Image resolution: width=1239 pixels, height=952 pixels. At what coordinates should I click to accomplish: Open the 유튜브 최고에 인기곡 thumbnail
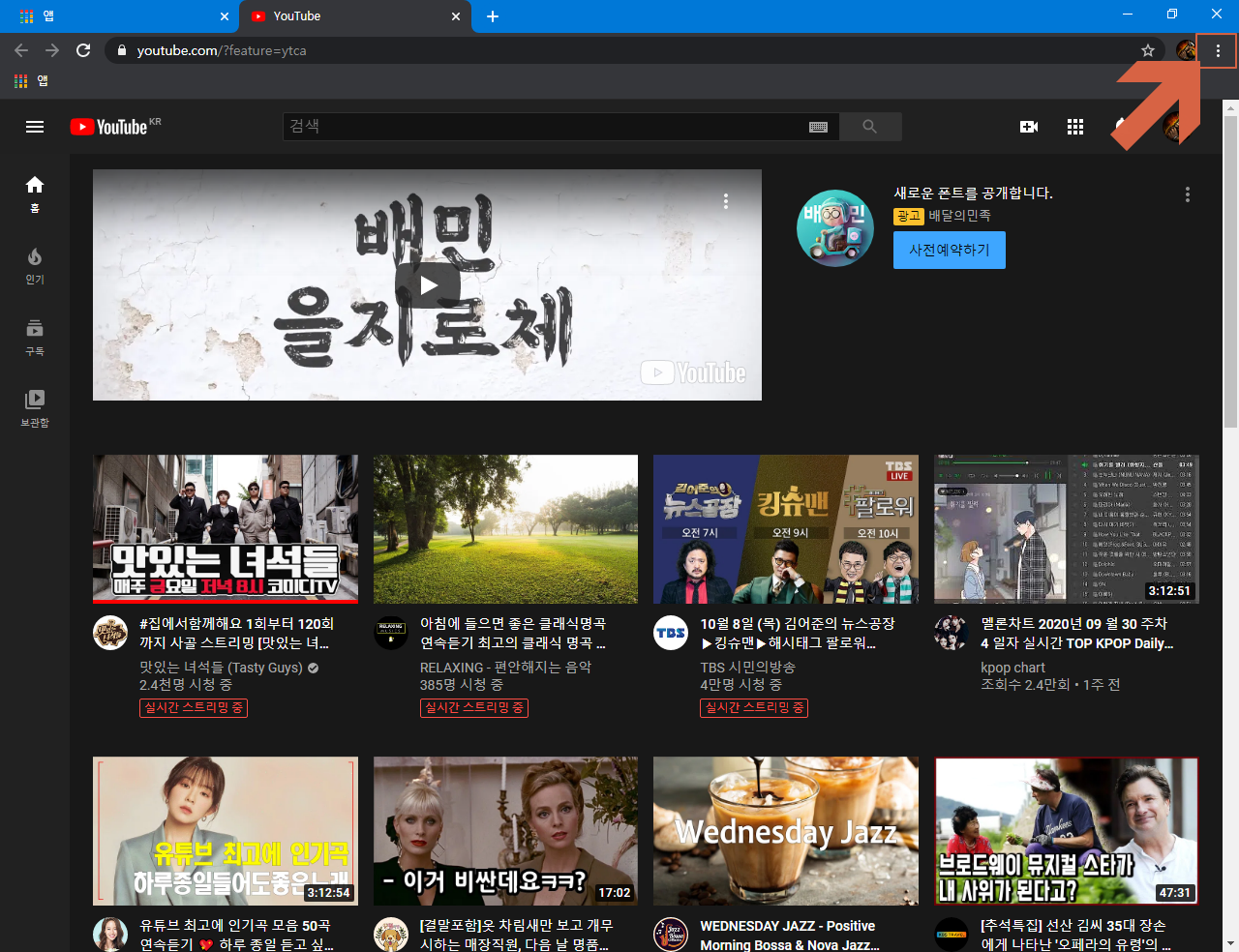coord(226,831)
